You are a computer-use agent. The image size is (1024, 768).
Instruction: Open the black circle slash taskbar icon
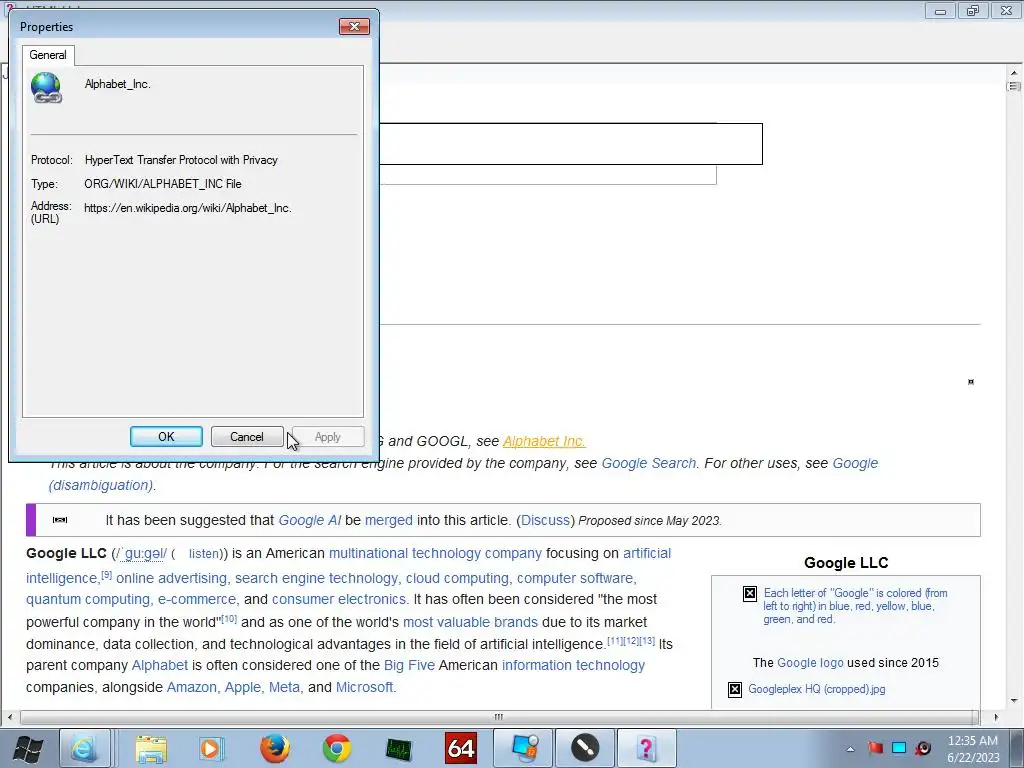pyautogui.click(x=585, y=748)
